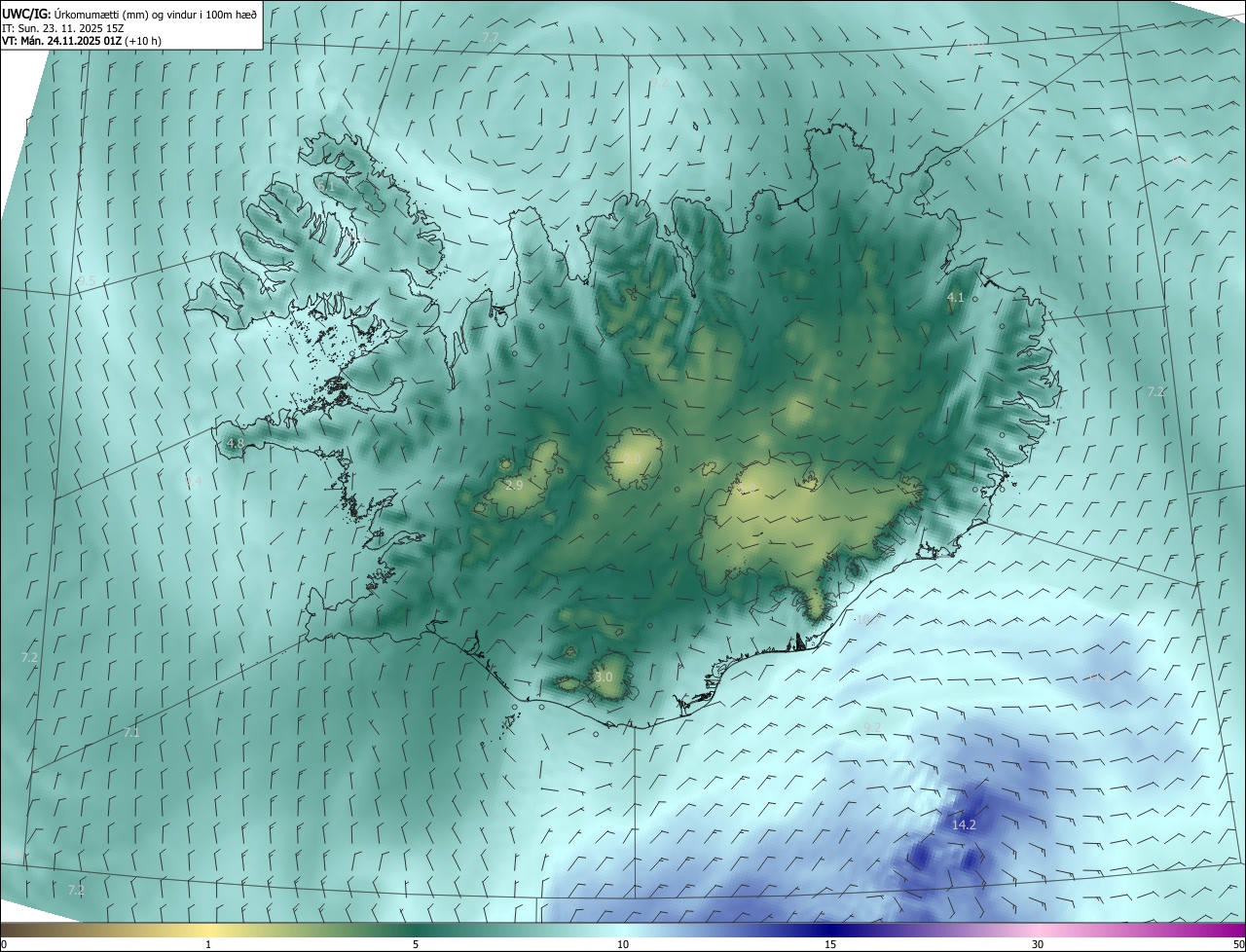Viewport: 1246px width, 952px height.
Task: Click the 9.2 value south of the coast
Action: tap(872, 727)
